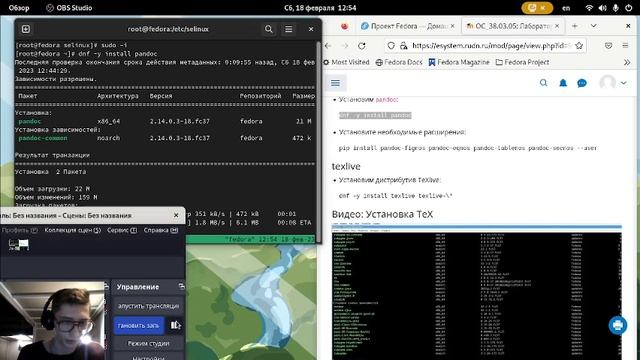
Task: Open the terminal hamburger menu
Action: coord(289,29)
